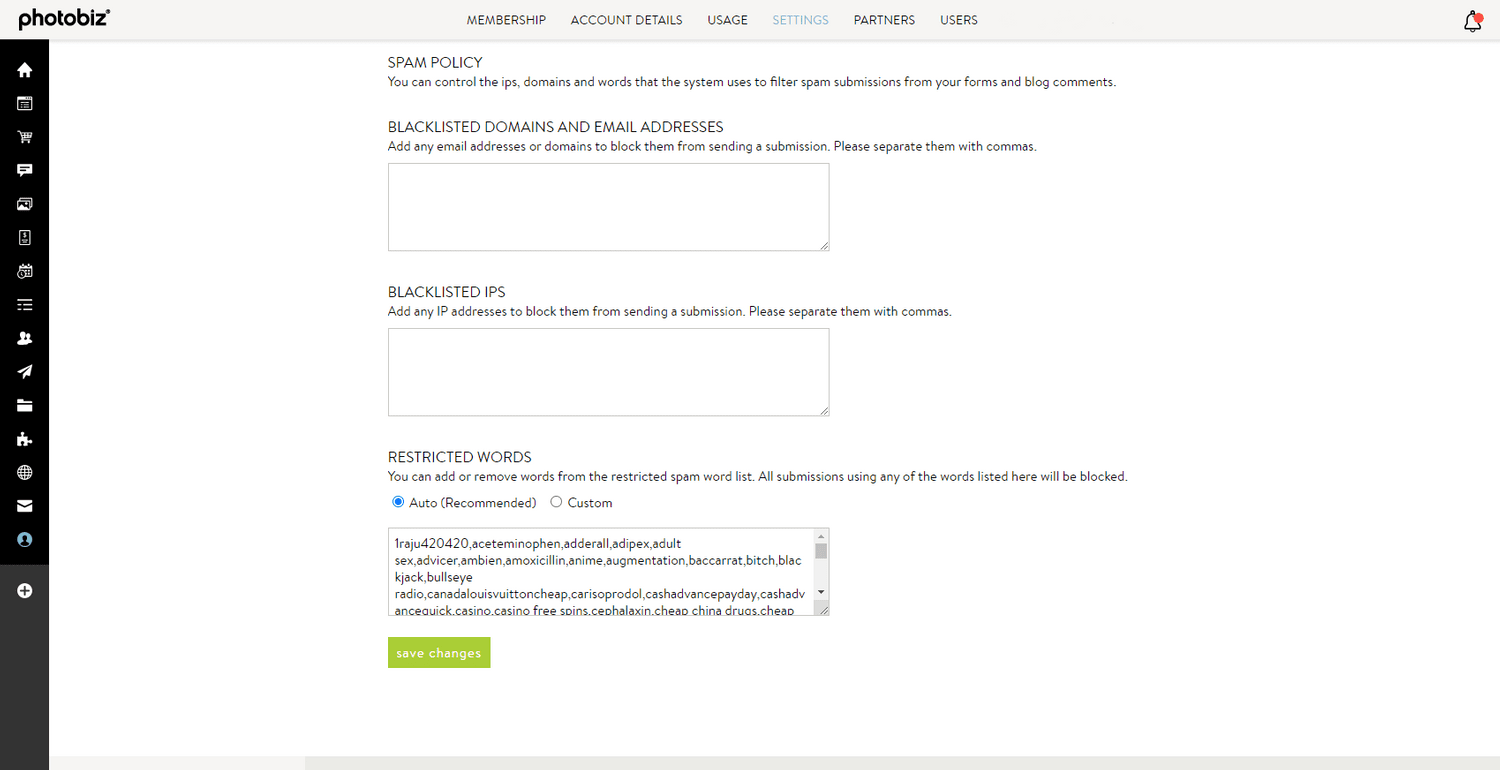The height and width of the screenshot is (770, 1500).
Task: Click the photobiz logo
Action: (x=62, y=18)
